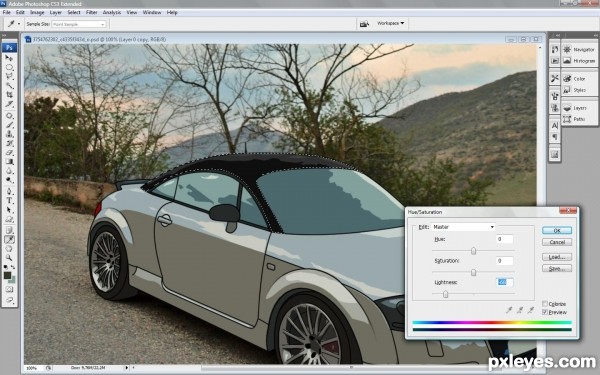Open the Tool Presets panel icon
Image resolution: width=600 pixels, height=375 pixels.
click(554, 78)
